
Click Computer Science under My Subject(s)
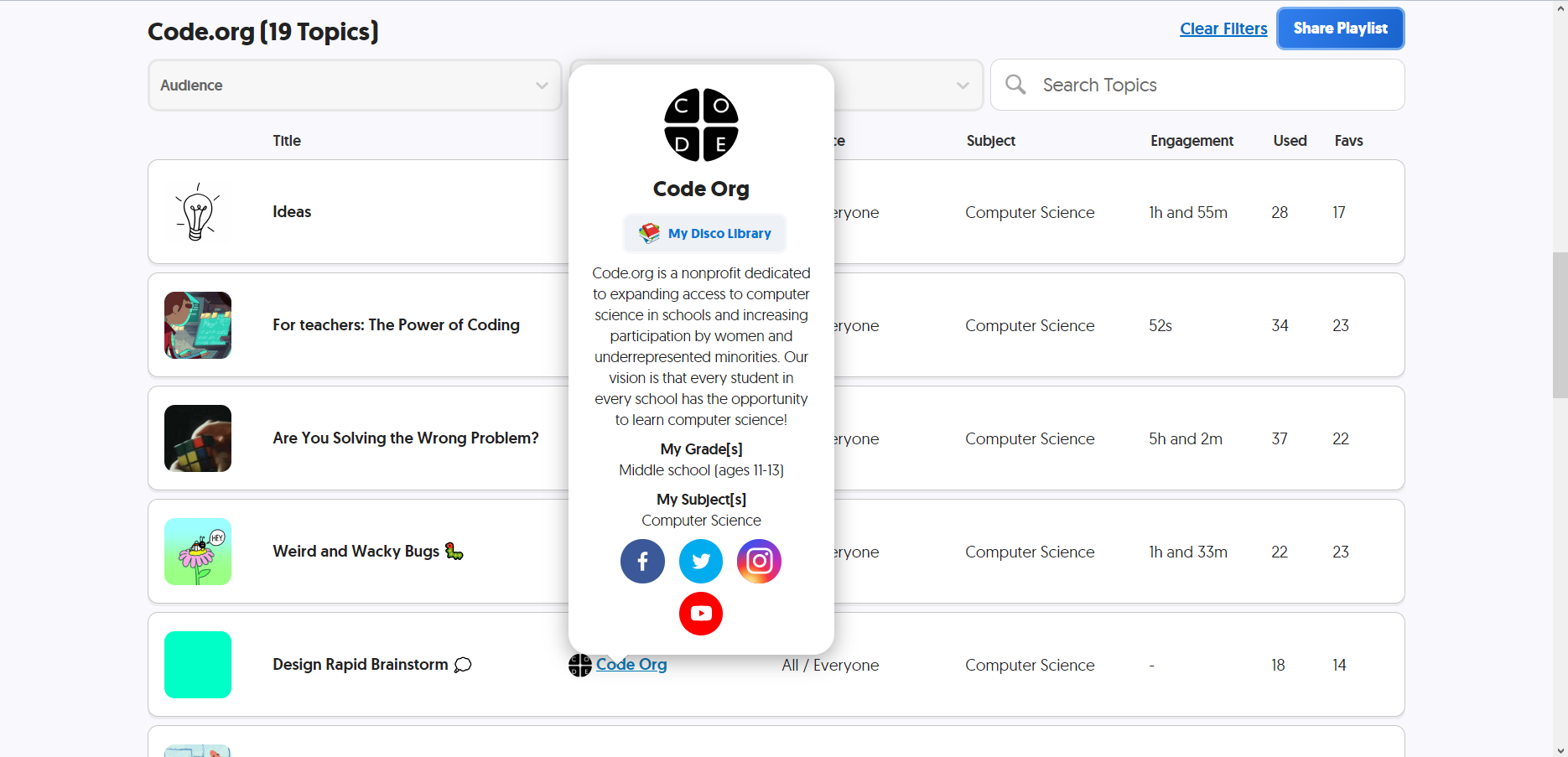tap(701, 521)
